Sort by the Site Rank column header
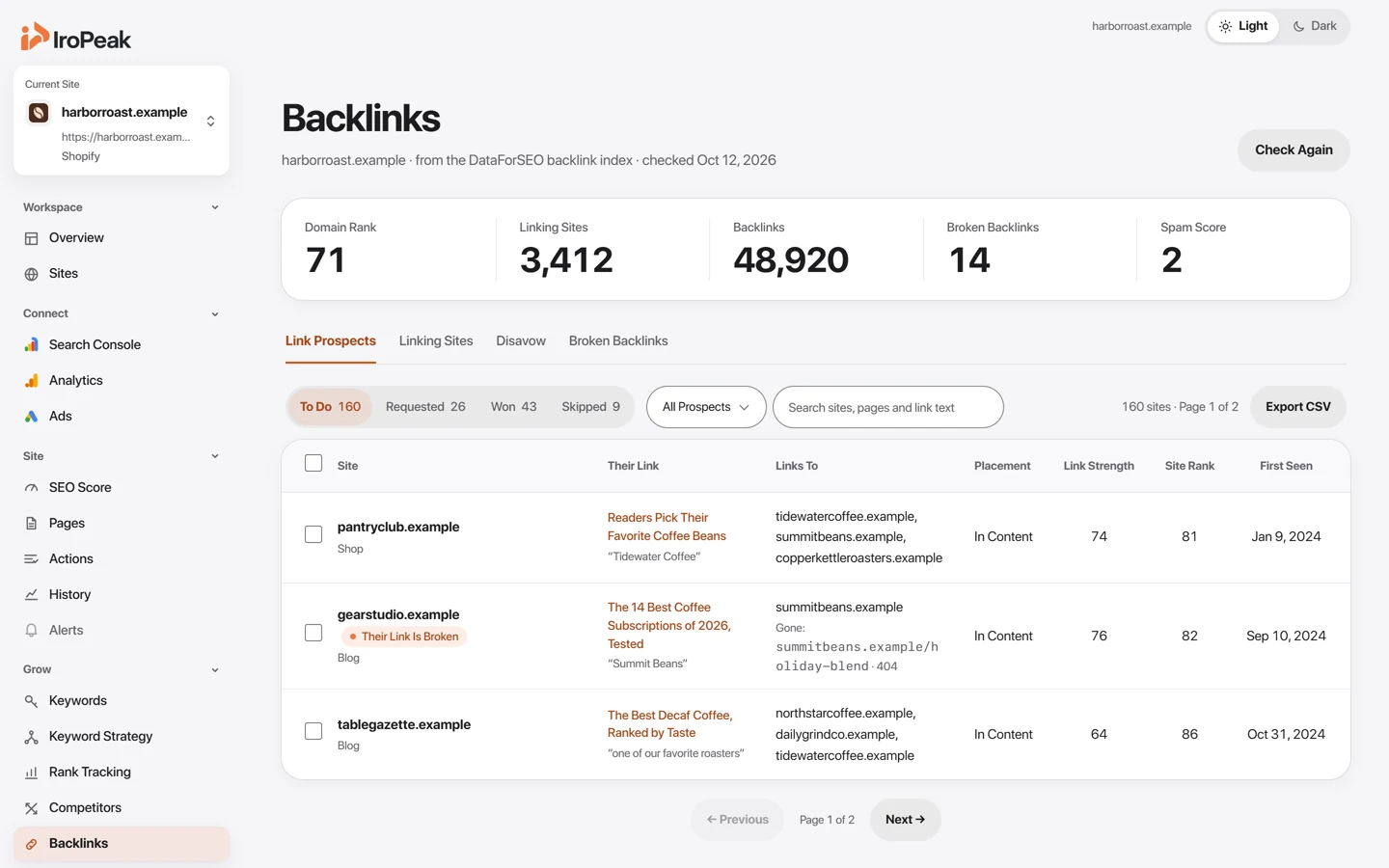 click(x=1189, y=466)
